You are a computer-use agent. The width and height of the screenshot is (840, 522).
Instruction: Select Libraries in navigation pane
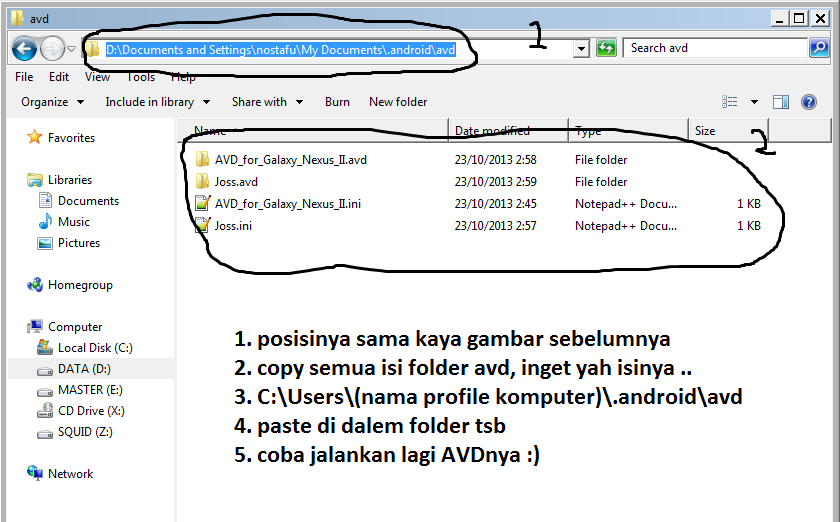70,180
